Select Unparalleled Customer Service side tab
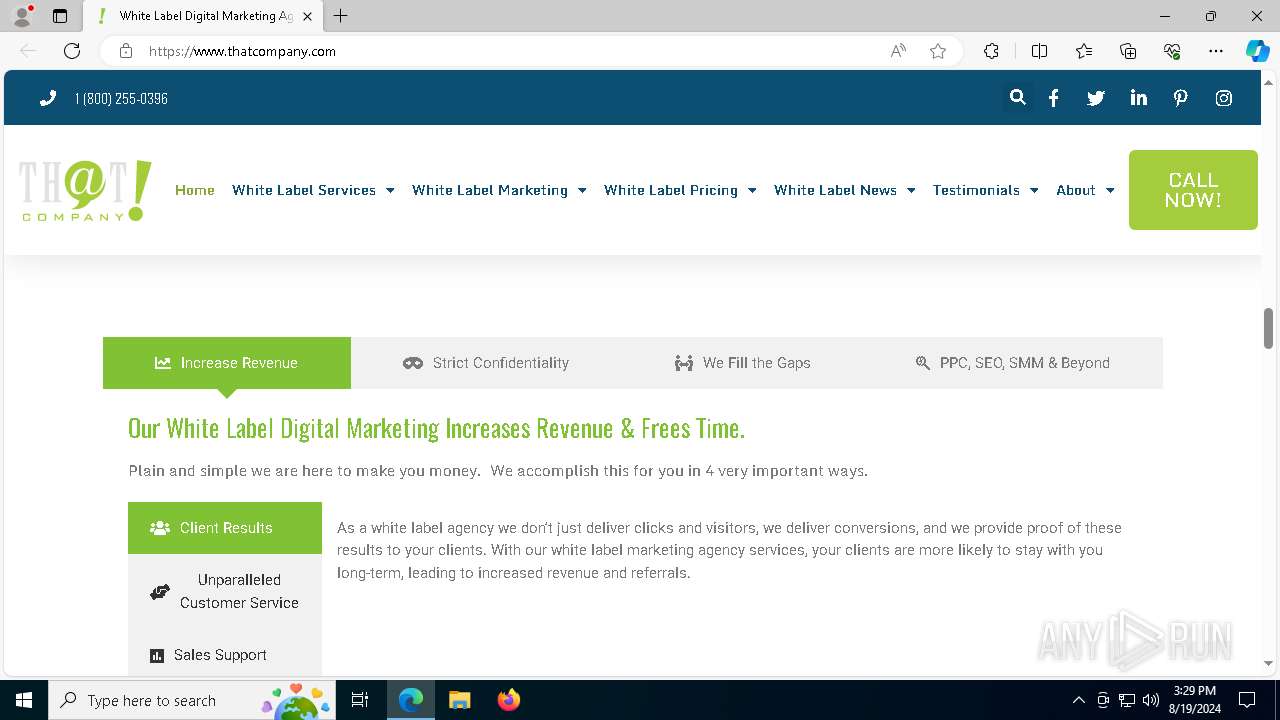The image size is (1280, 720). point(225,591)
